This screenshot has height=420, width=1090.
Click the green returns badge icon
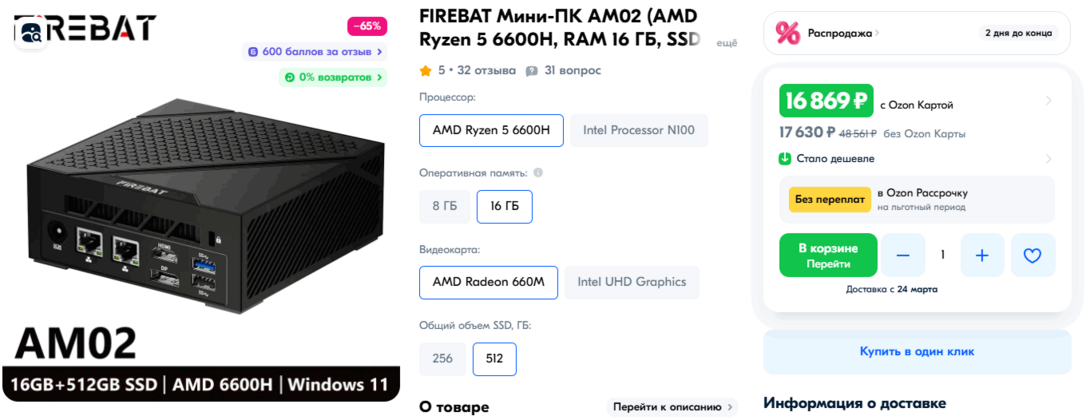pyautogui.click(x=290, y=77)
